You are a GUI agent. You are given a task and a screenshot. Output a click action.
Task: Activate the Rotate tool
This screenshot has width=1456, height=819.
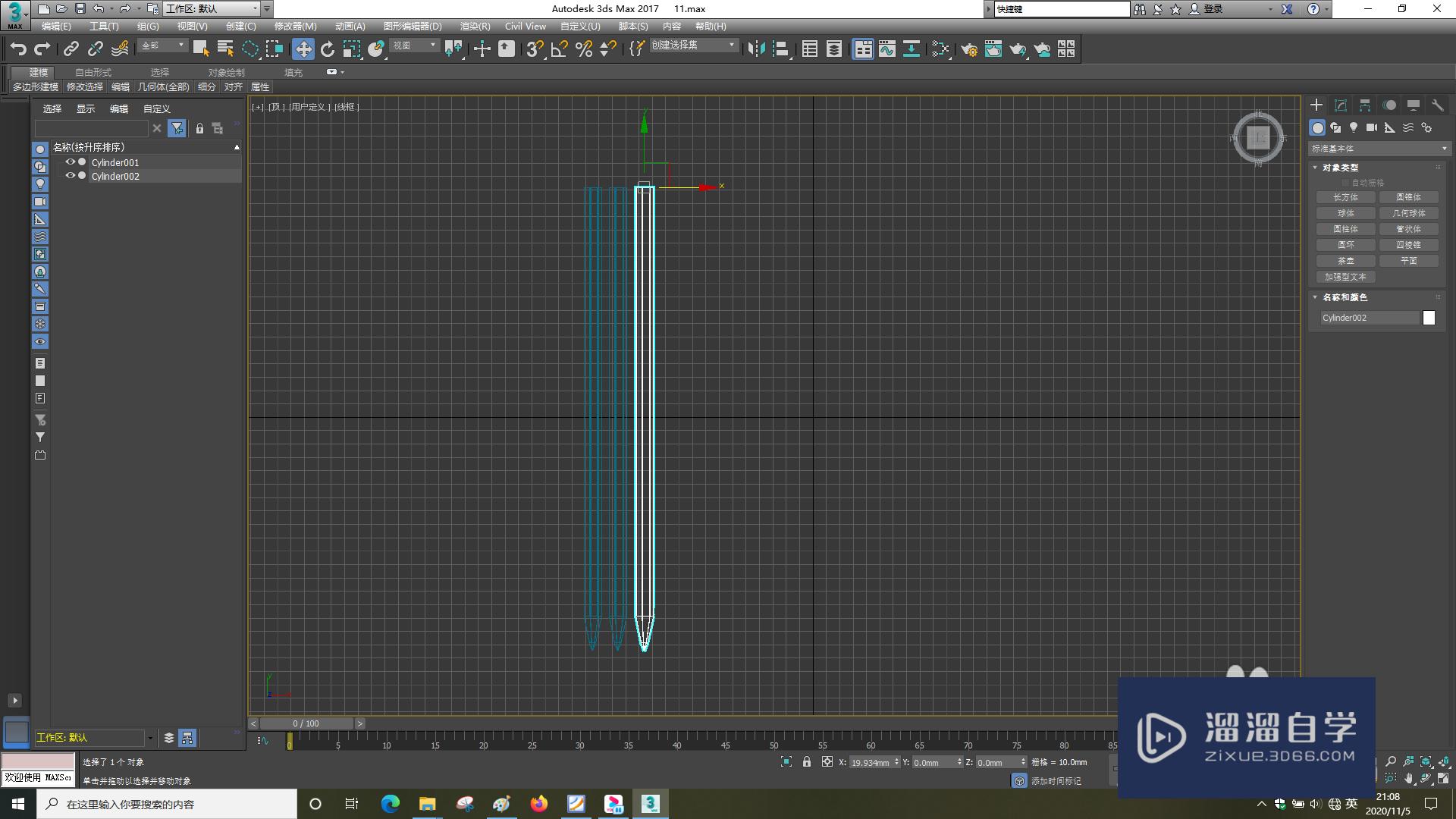pos(328,49)
